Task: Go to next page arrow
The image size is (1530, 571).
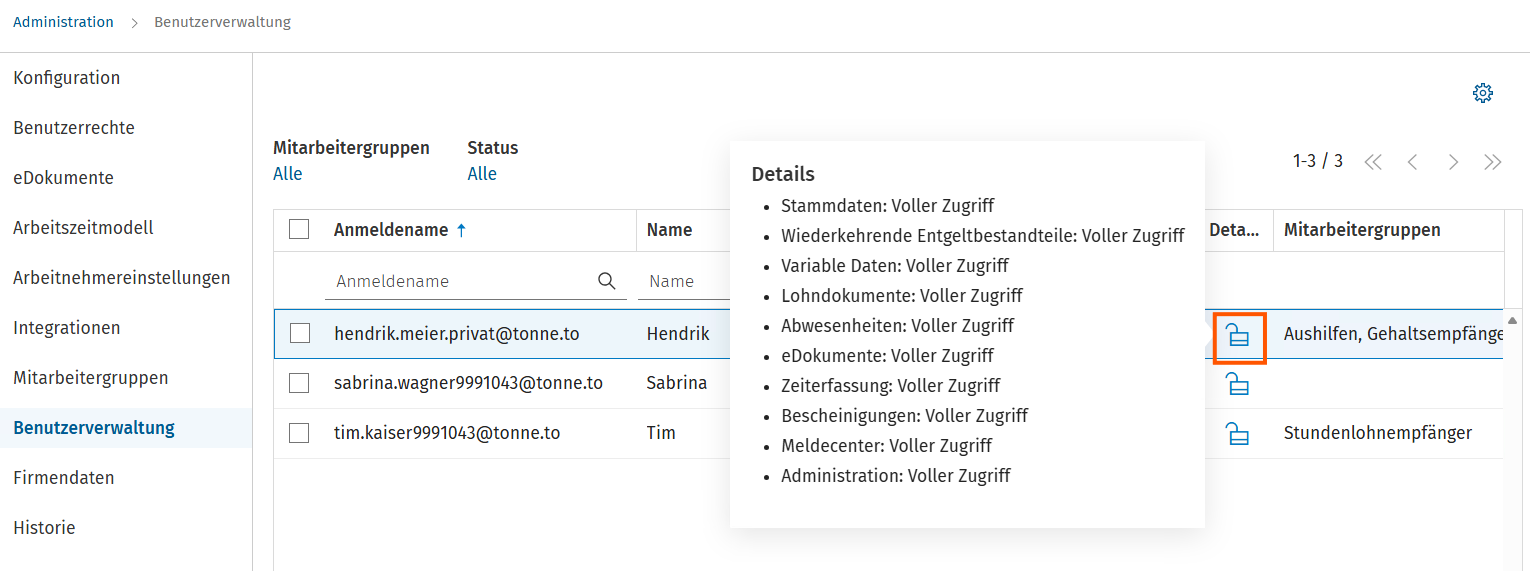Action: point(1453,162)
